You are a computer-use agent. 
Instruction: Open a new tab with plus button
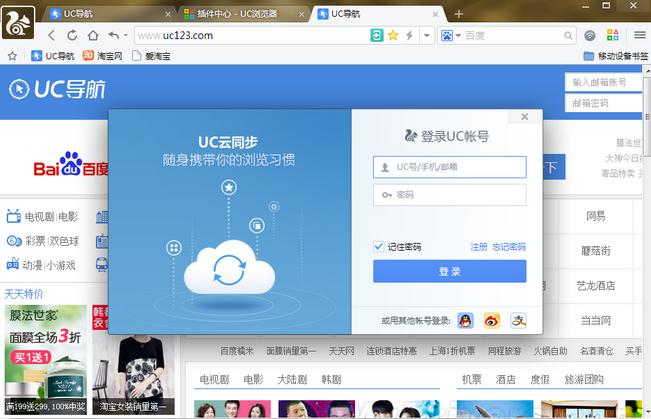(x=458, y=14)
